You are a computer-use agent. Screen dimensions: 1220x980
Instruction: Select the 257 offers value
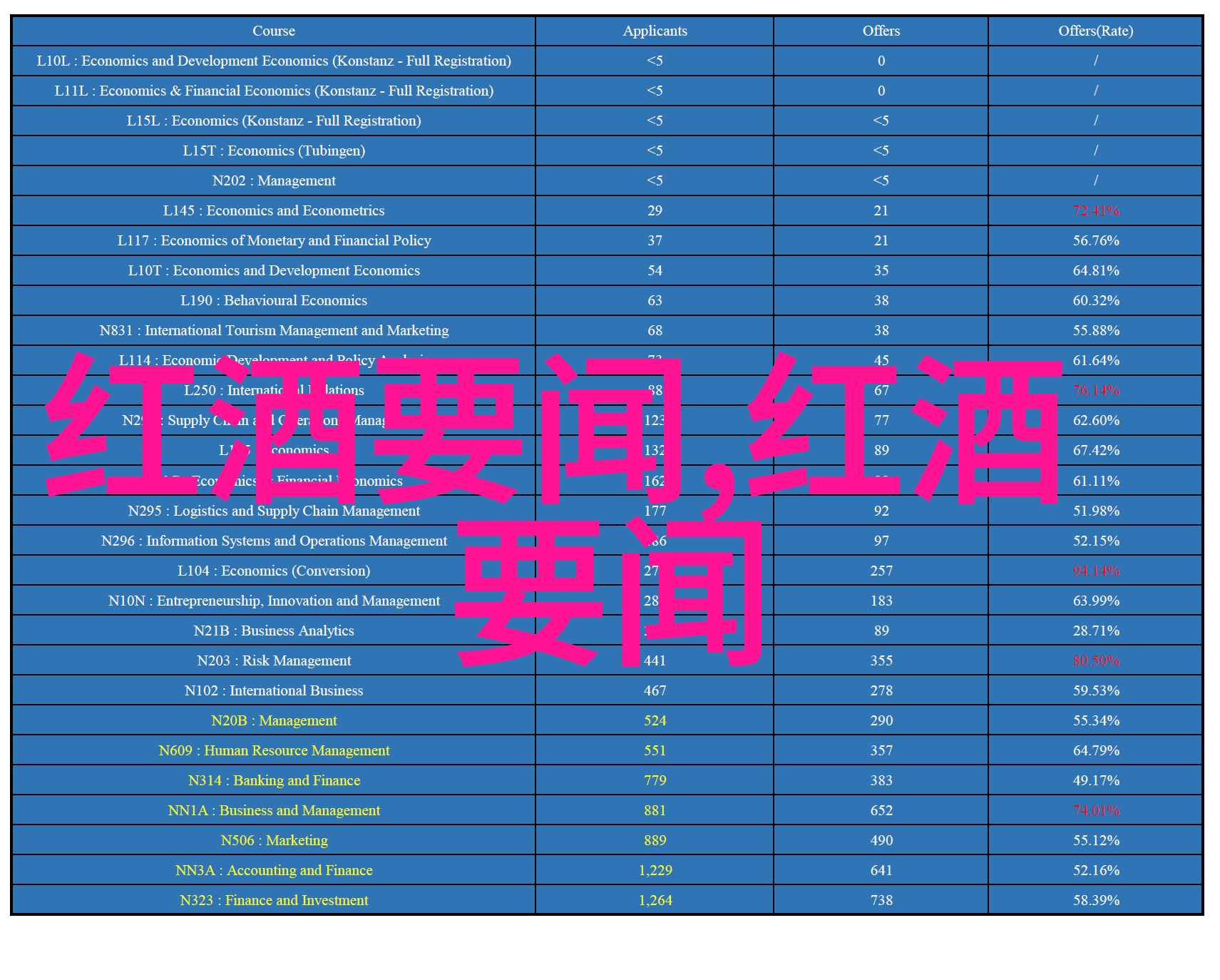click(881, 571)
